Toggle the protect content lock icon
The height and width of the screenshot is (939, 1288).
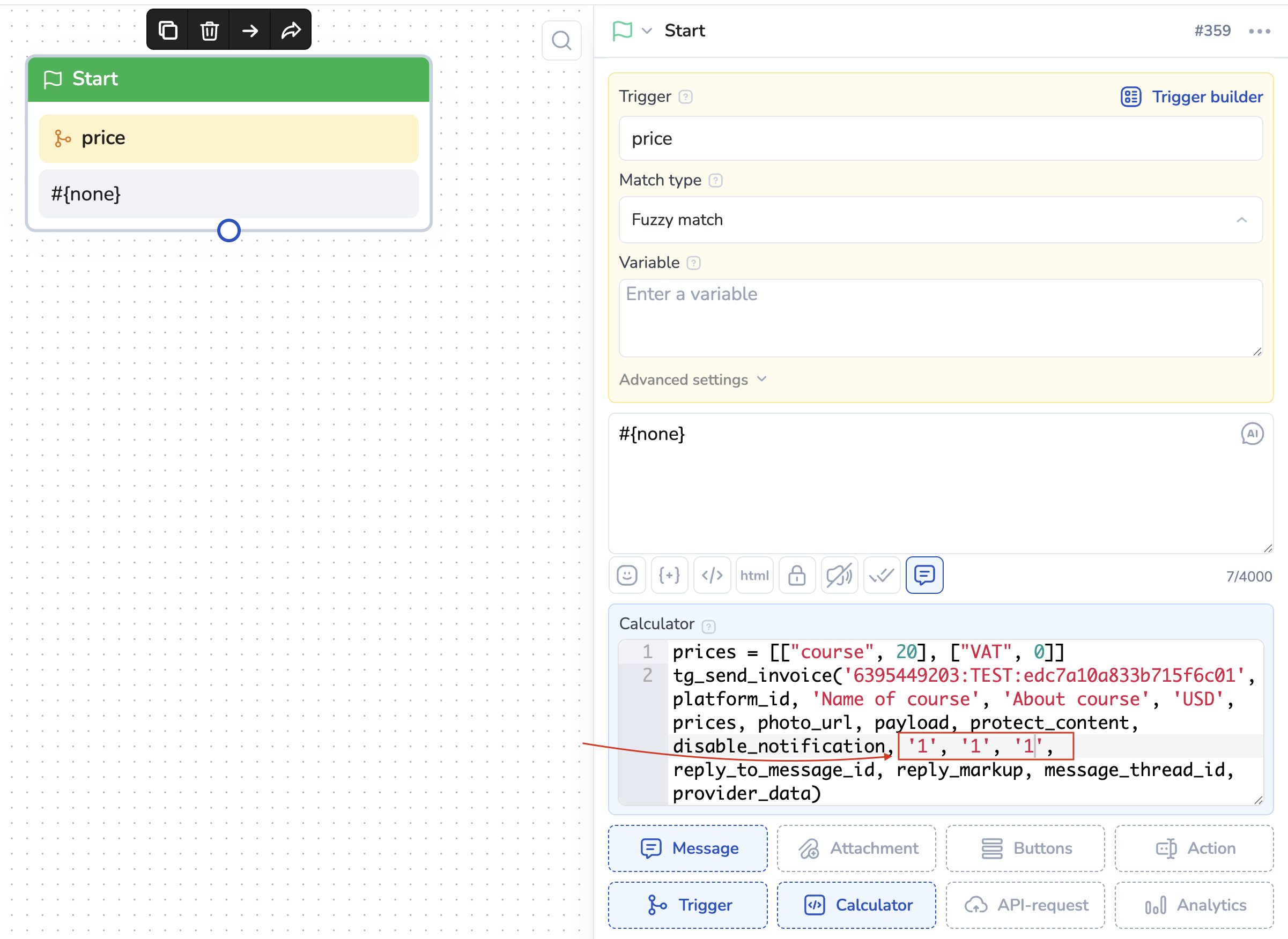click(797, 575)
